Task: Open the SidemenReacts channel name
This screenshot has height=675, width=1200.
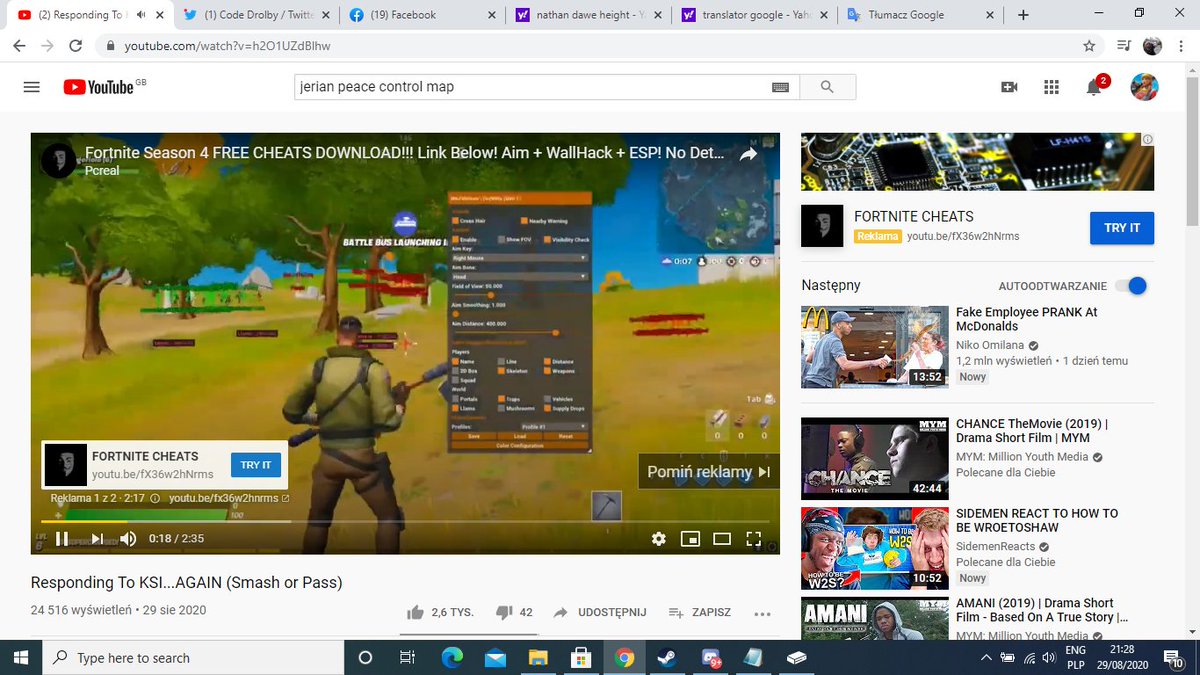Action: [x=996, y=547]
